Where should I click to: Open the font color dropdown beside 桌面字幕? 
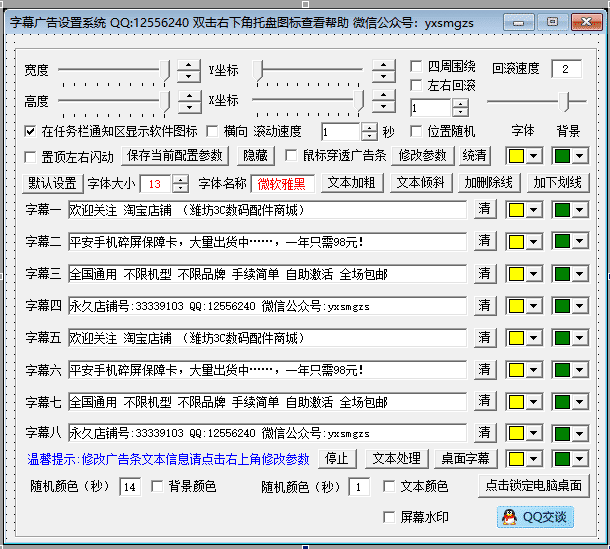tap(534, 459)
